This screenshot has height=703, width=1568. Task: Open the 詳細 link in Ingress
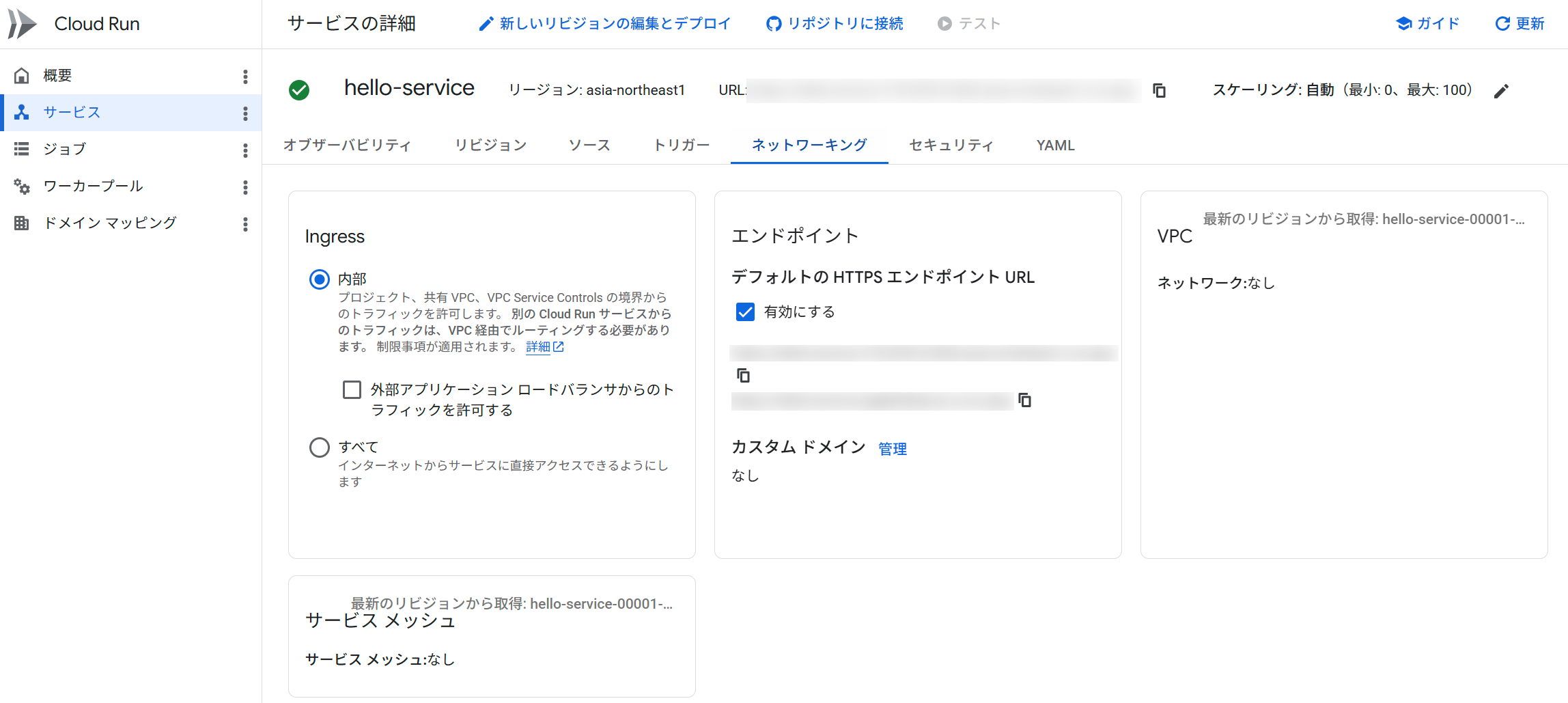click(538, 347)
